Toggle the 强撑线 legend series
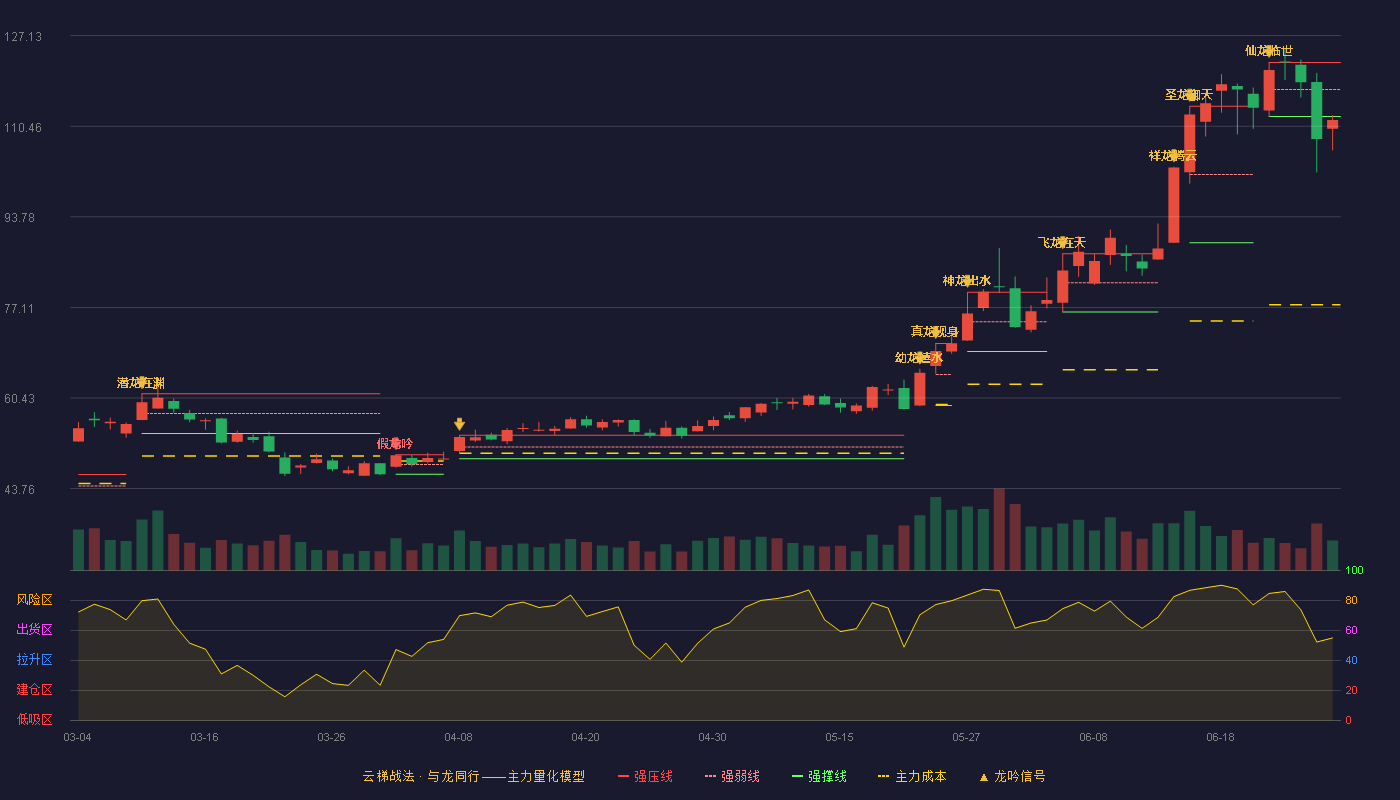 [x=819, y=776]
